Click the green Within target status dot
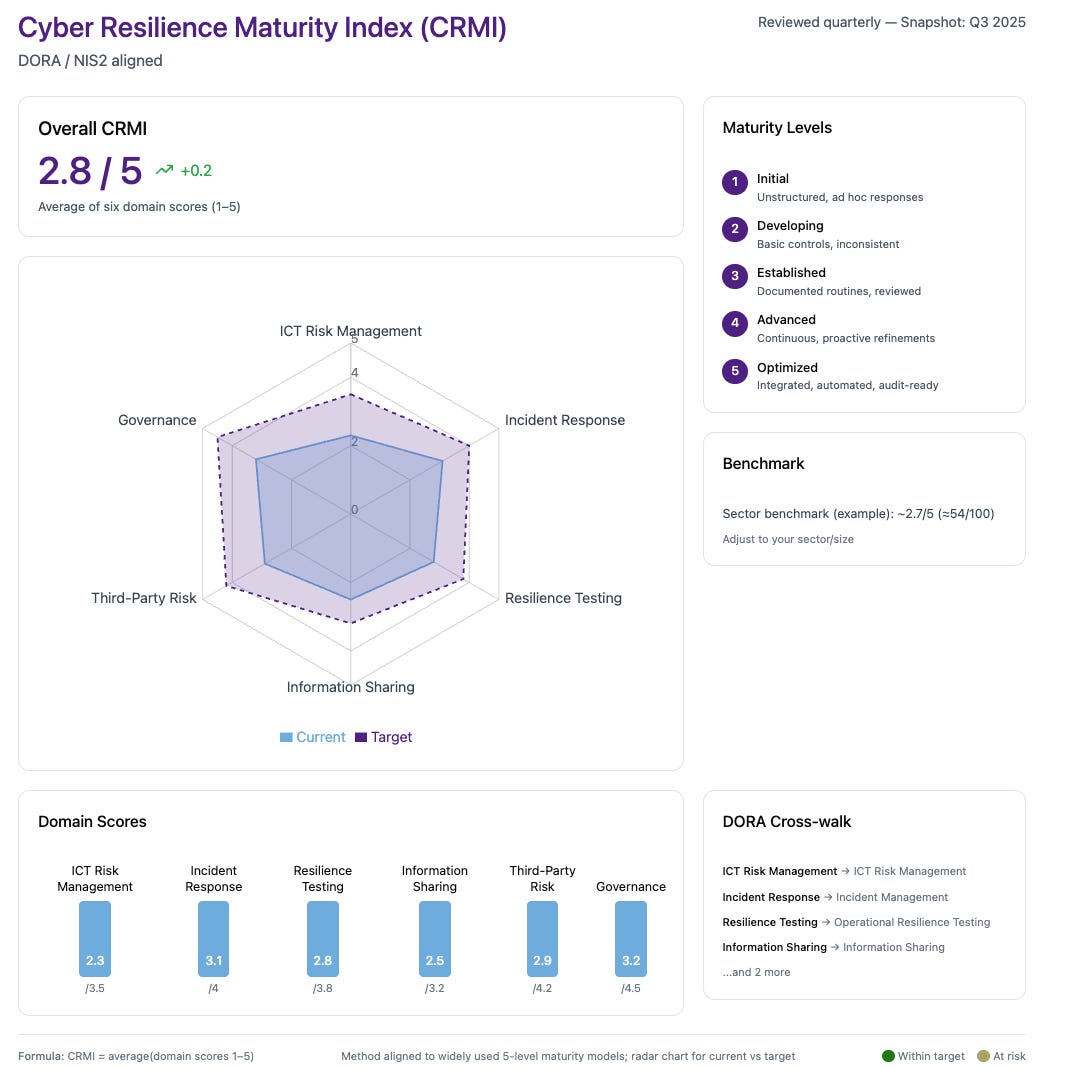The height and width of the screenshot is (1069, 1073). 888,1056
